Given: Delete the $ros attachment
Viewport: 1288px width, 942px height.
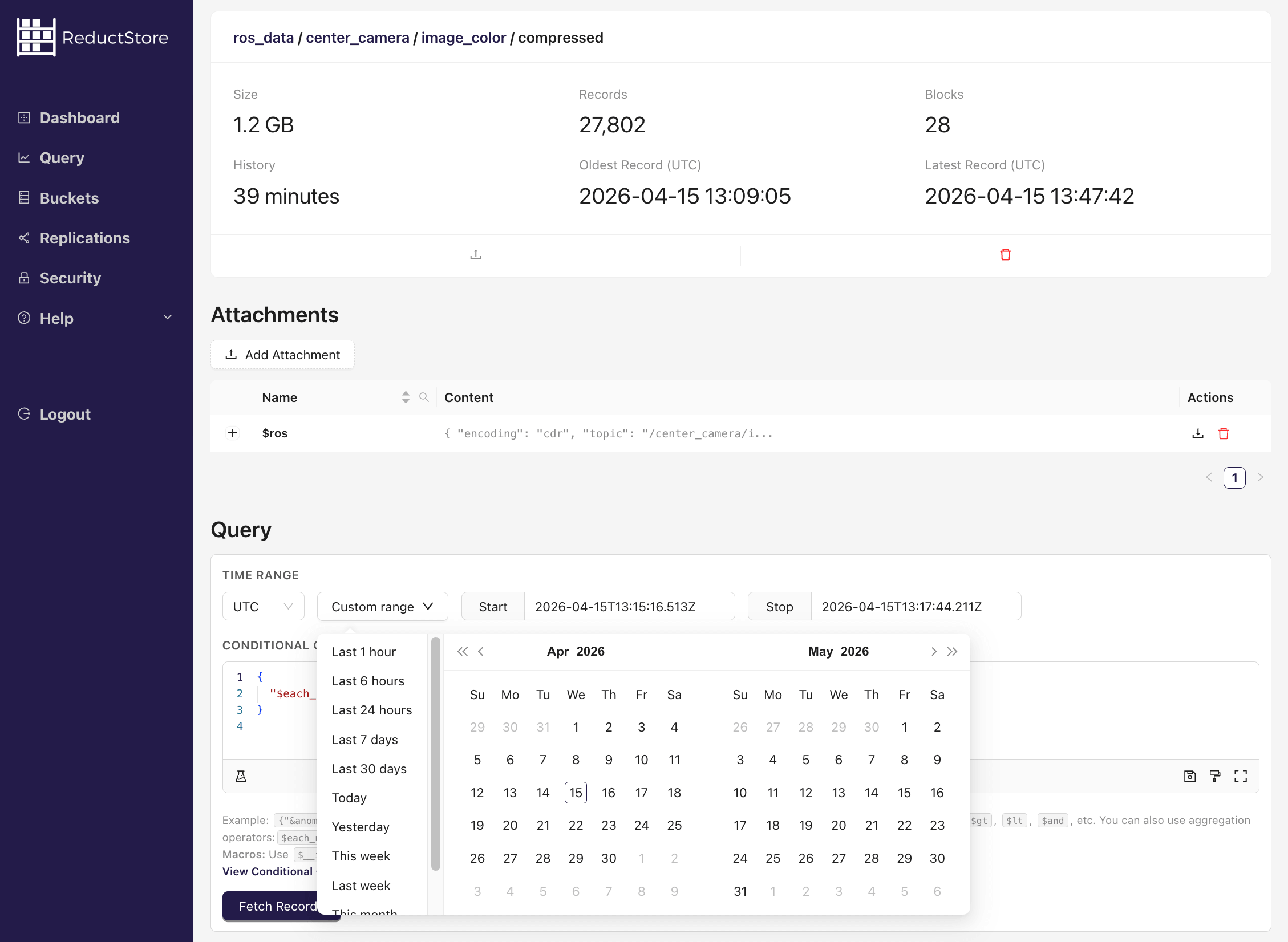Looking at the screenshot, I should coord(1223,433).
